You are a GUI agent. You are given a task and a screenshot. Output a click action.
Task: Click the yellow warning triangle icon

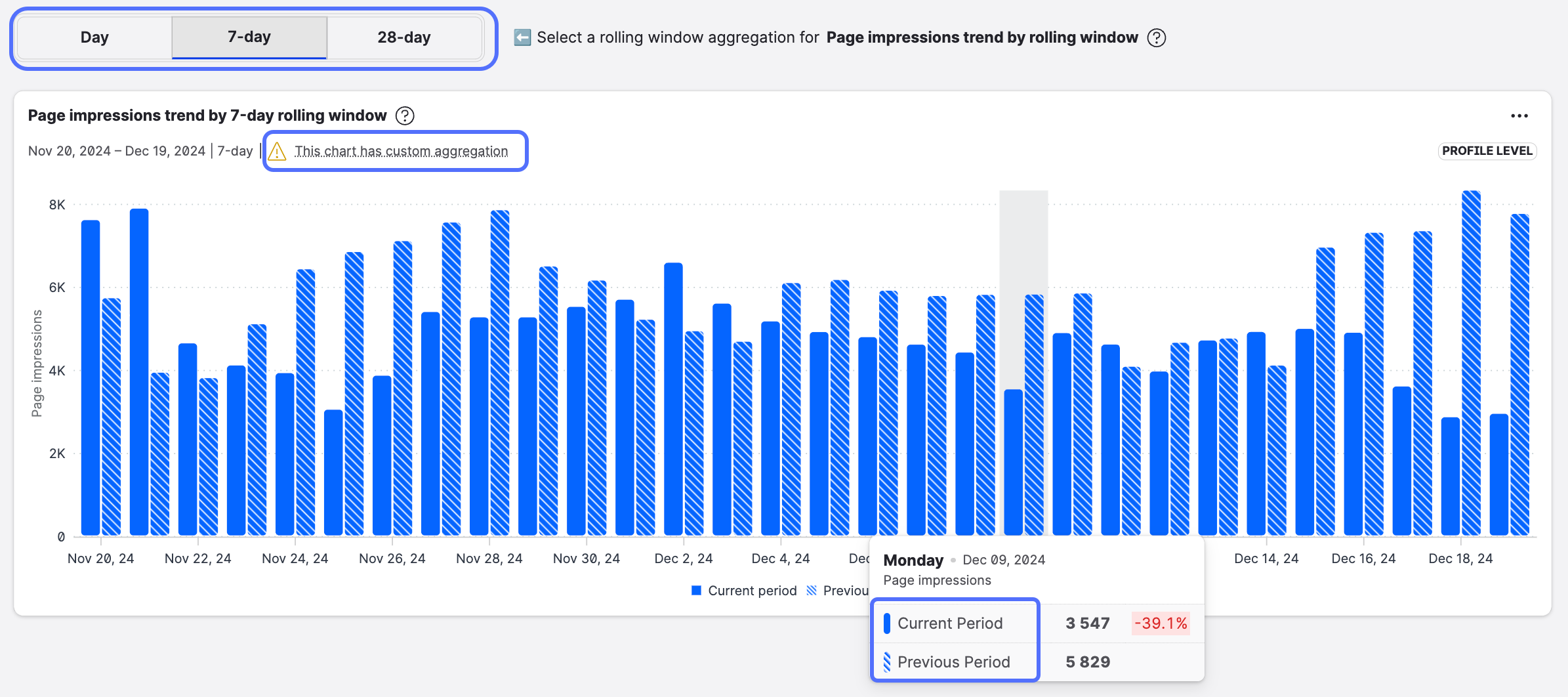277,152
